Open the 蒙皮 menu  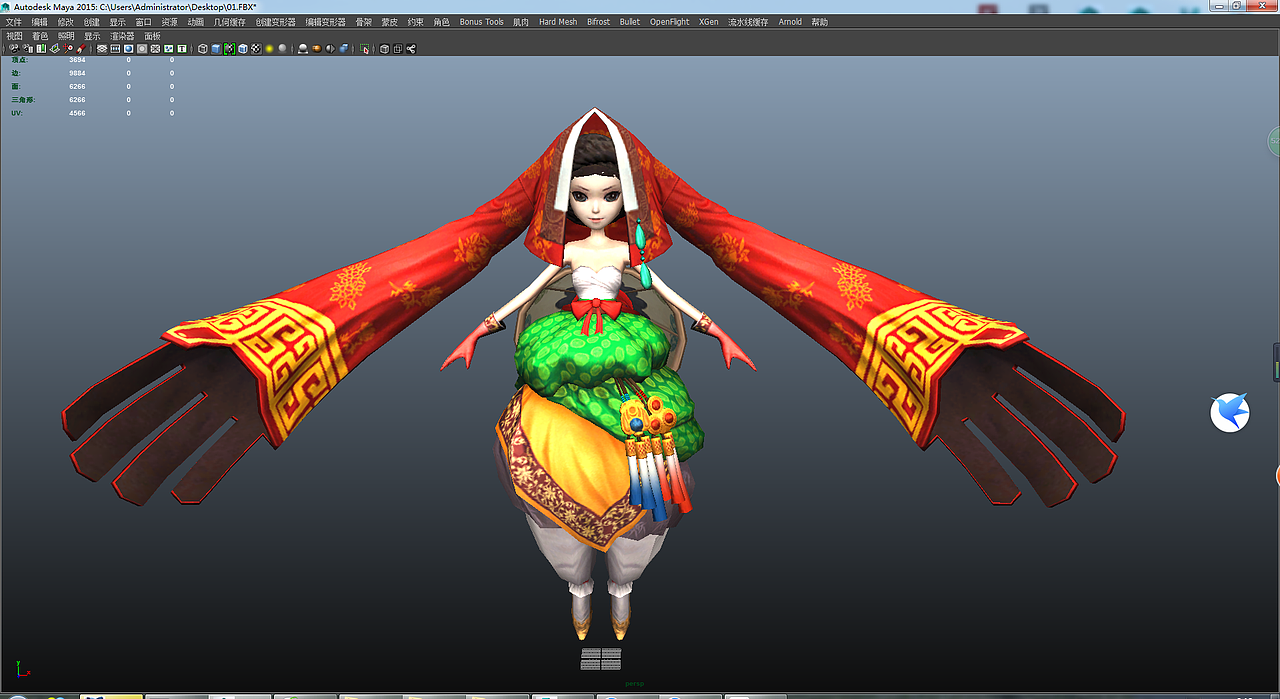(390, 22)
